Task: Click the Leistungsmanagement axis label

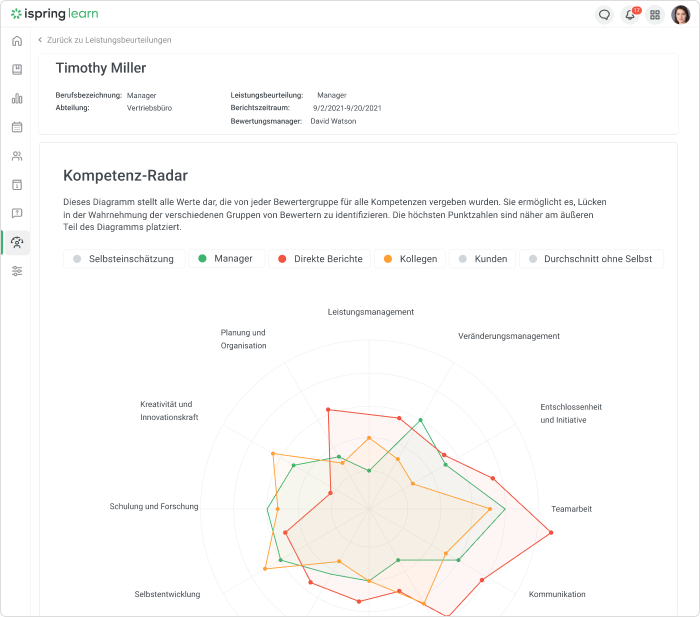Action: (371, 312)
